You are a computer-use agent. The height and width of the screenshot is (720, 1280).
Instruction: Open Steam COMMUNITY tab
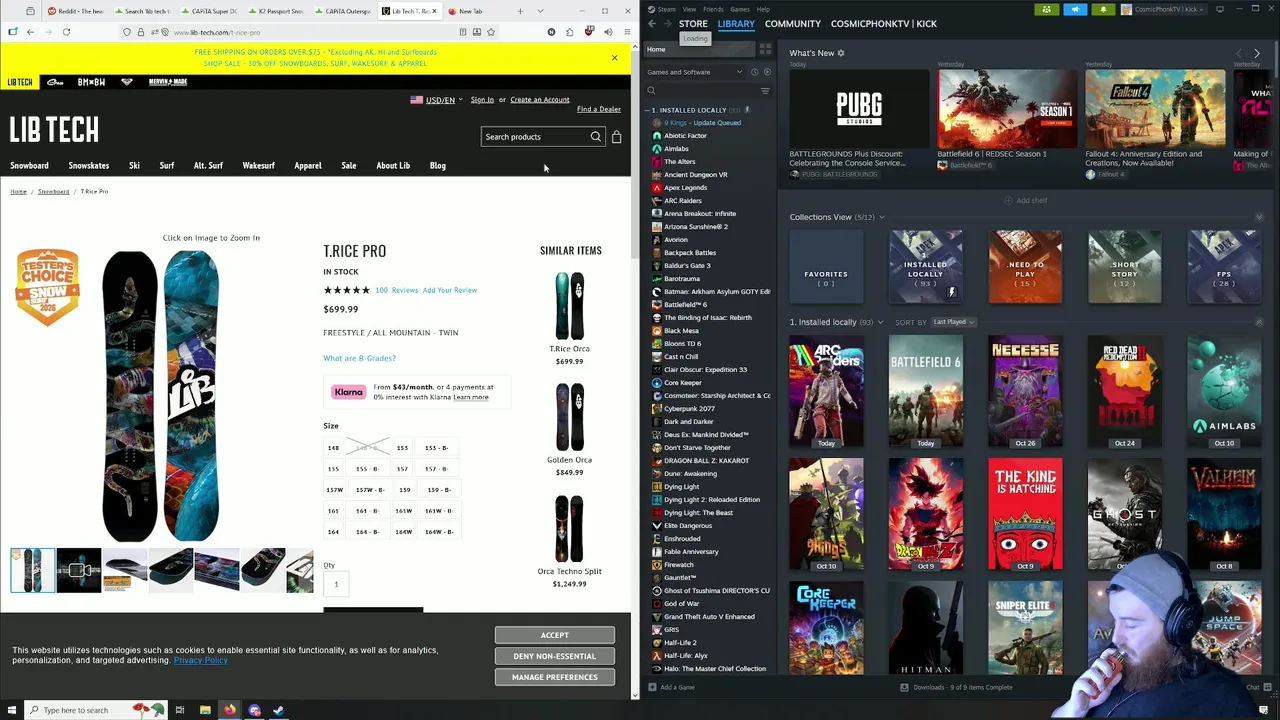click(x=792, y=23)
